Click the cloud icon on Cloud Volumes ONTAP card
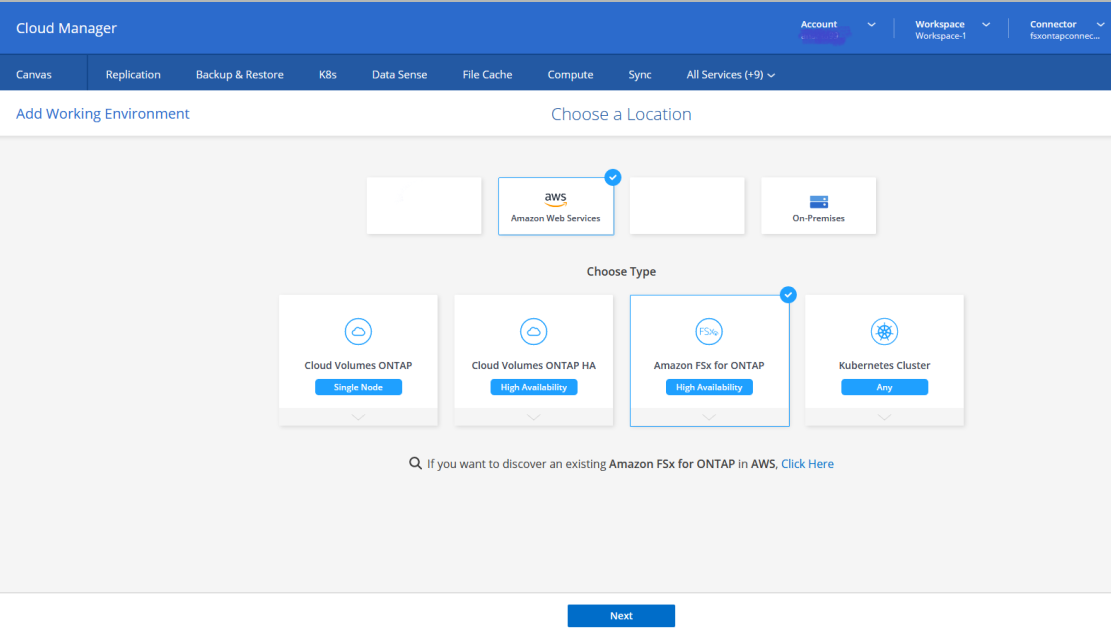This screenshot has width=1111, height=629. pos(358,331)
